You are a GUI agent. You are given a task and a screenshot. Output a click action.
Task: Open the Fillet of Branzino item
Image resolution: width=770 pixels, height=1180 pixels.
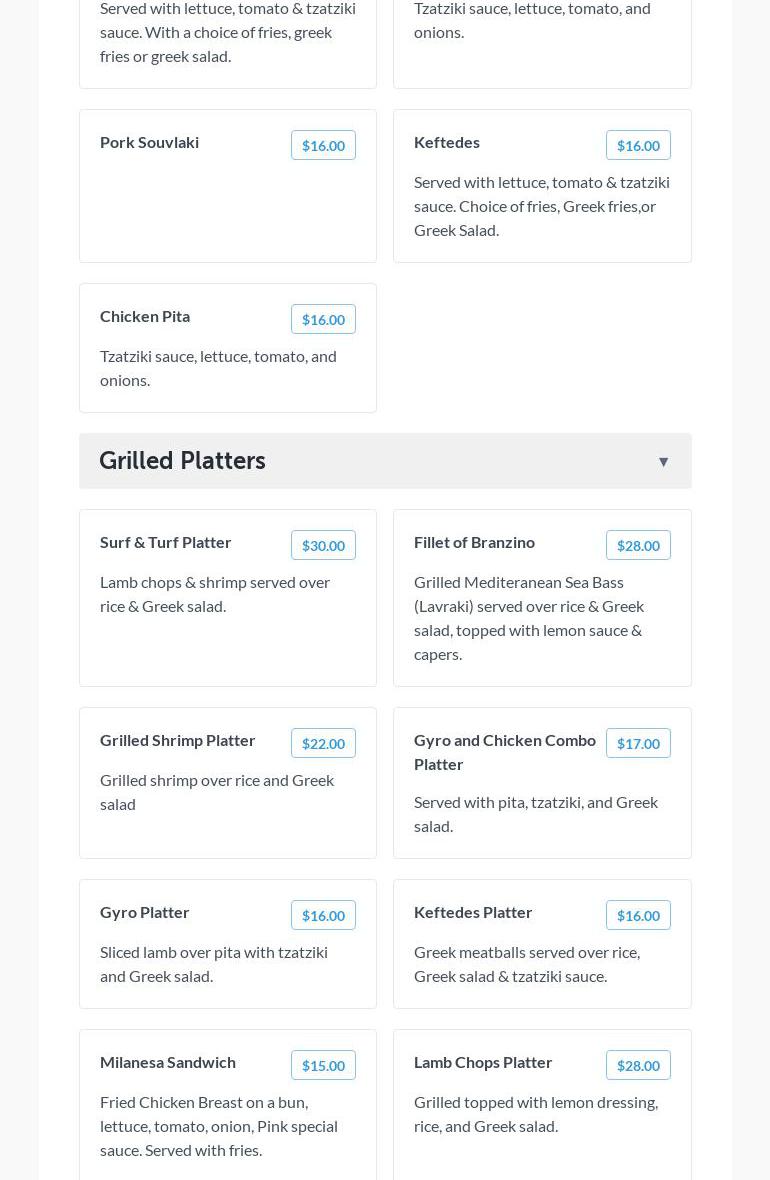pos(474,542)
